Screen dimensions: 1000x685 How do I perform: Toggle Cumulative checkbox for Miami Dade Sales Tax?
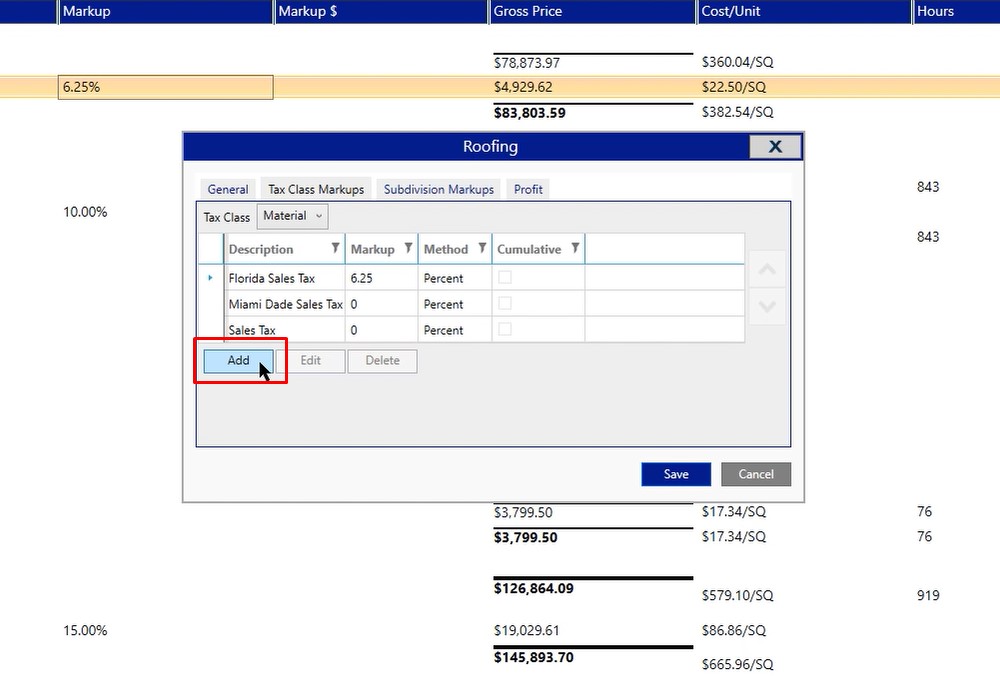tap(505, 304)
